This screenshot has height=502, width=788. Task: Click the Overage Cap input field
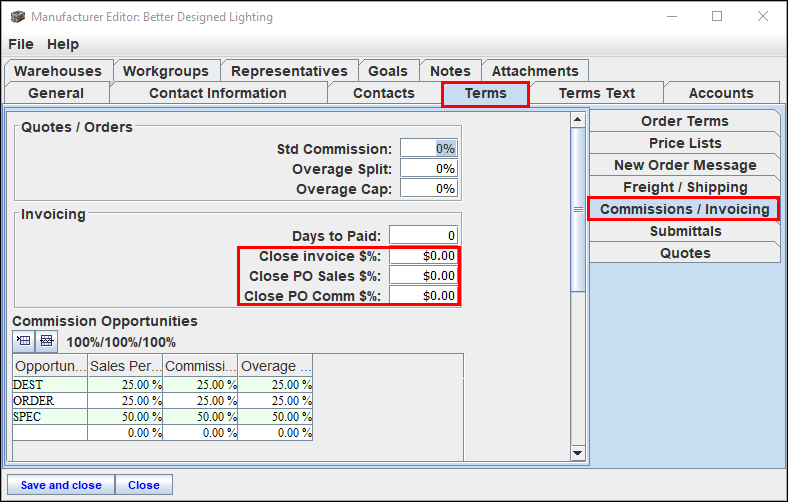(x=429, y=189)
